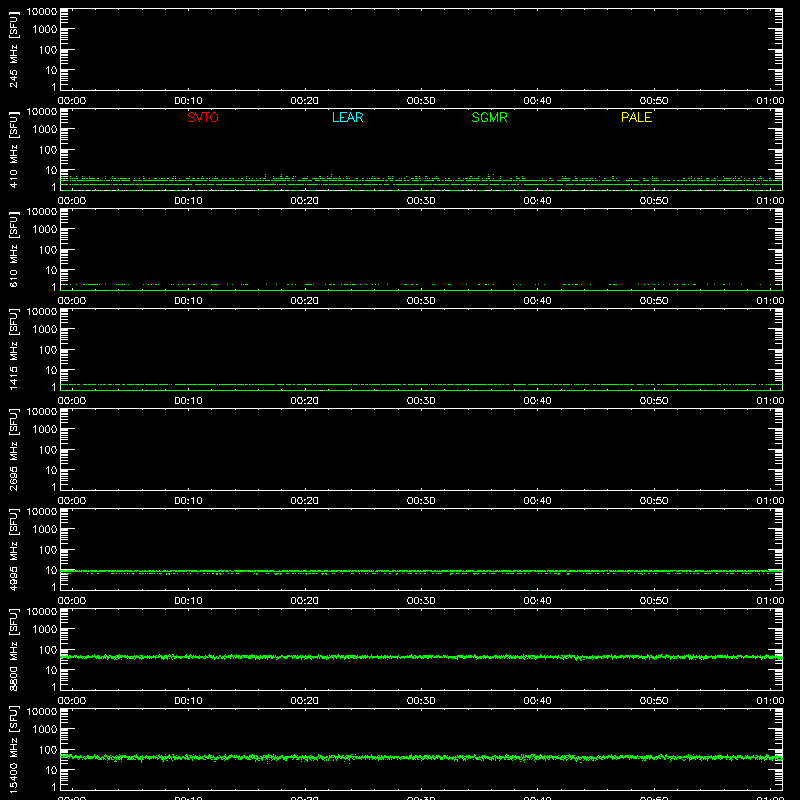Click the 15400 MHz green flux trace

click(421, 758)
